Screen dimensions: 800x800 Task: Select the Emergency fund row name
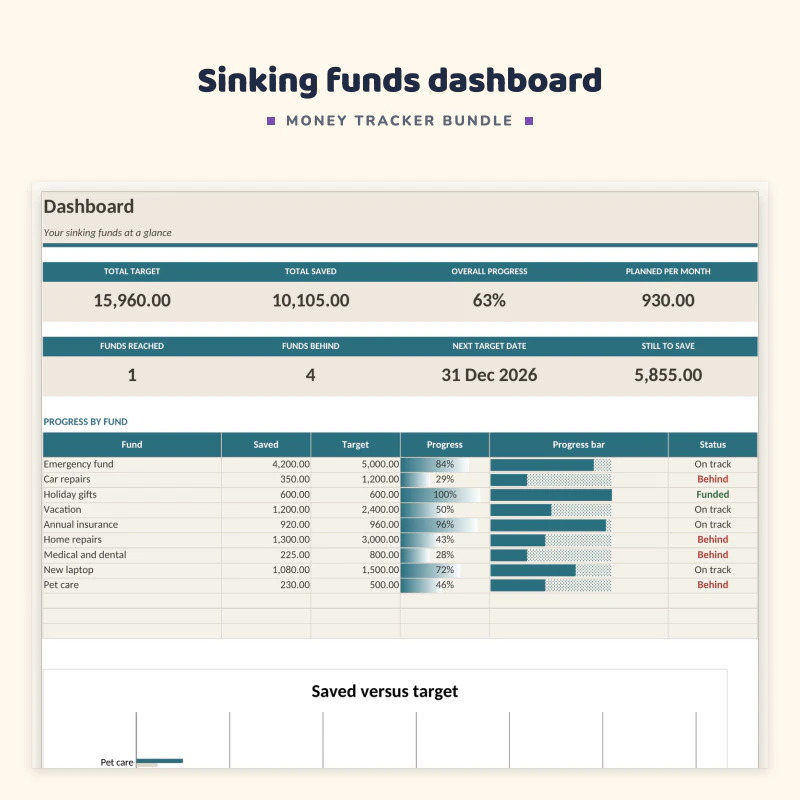pyautogui.click(x=79, y=464)
